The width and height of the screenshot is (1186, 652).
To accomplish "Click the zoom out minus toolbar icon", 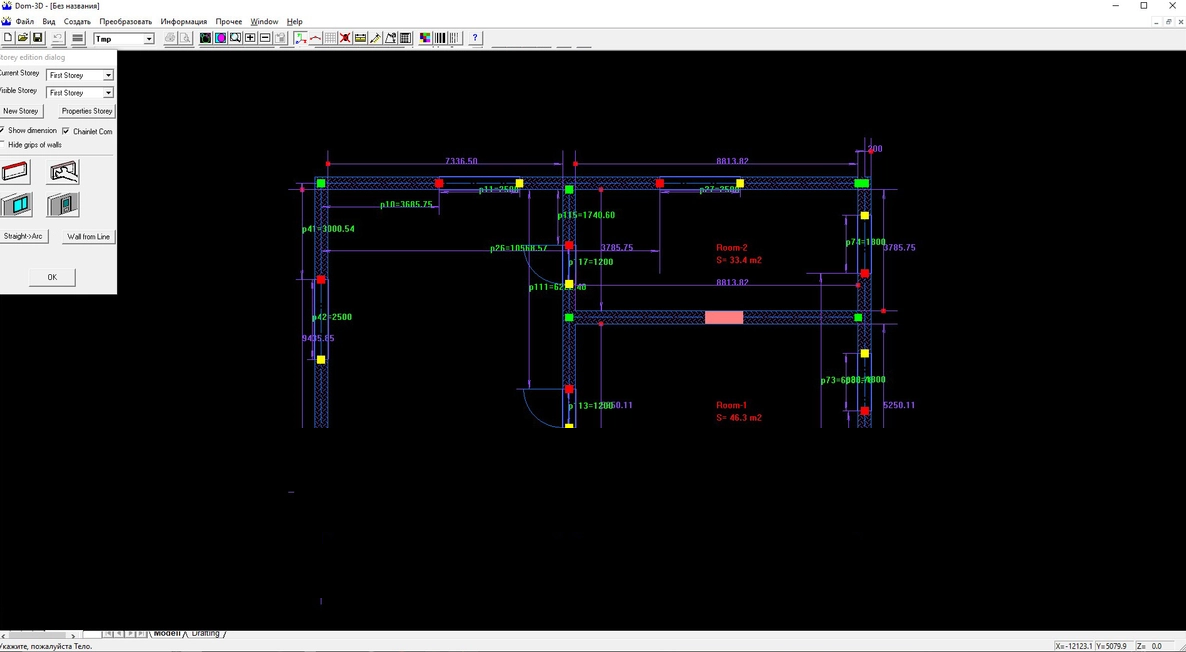I will [265, 38].
